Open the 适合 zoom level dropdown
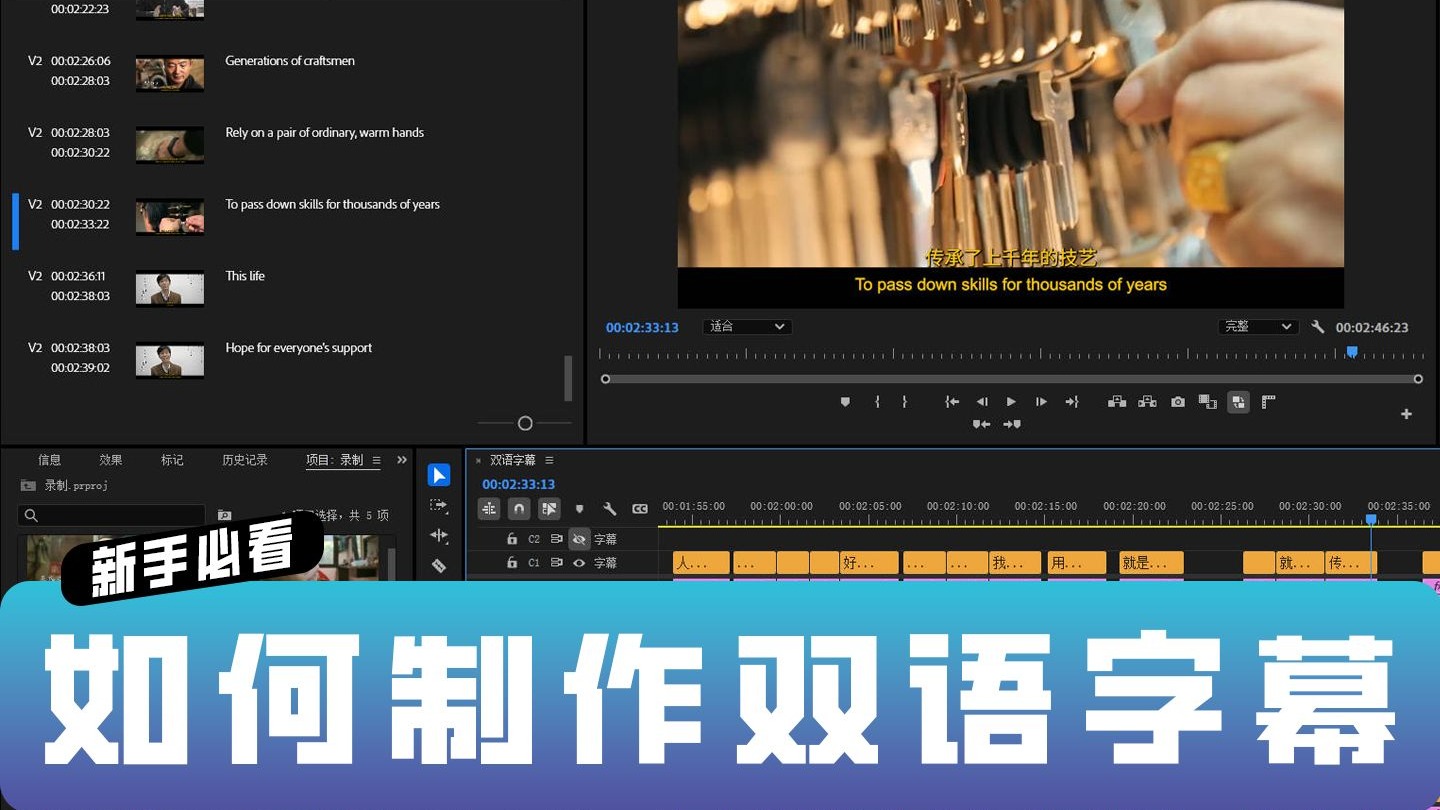 [x=746, y=326]
